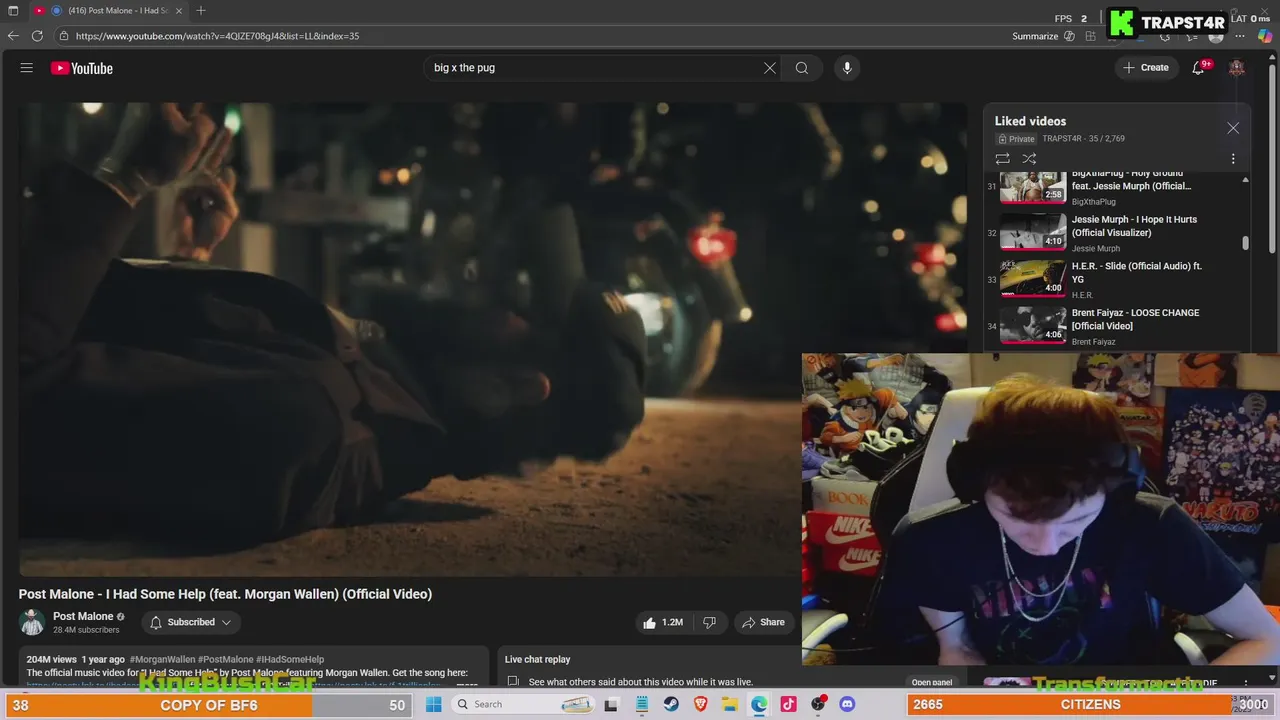Viewport: 1280px width, 720px height.
Task: Open the YouTube hamburger guide menu
Action: pyautogui.click(x=27, y=68)
